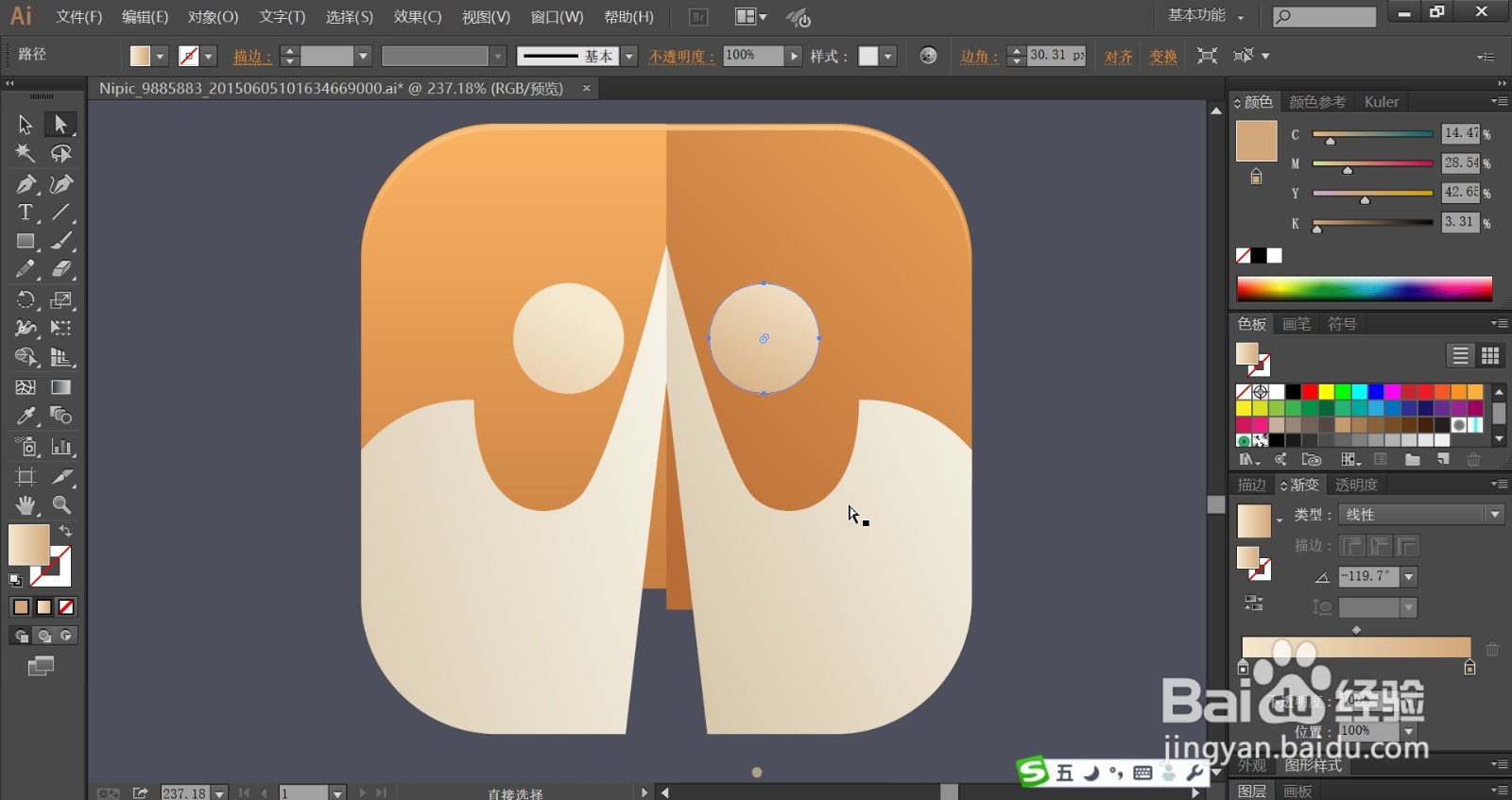The width and height of the screenshot is (1512, 800).
Task: Select the Rectangle tool
Action: [26, 242]
